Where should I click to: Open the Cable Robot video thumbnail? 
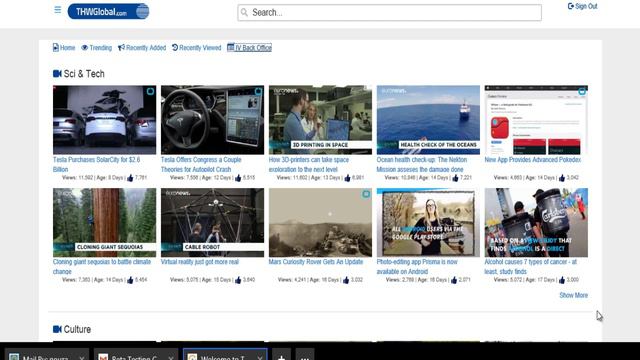212,222
